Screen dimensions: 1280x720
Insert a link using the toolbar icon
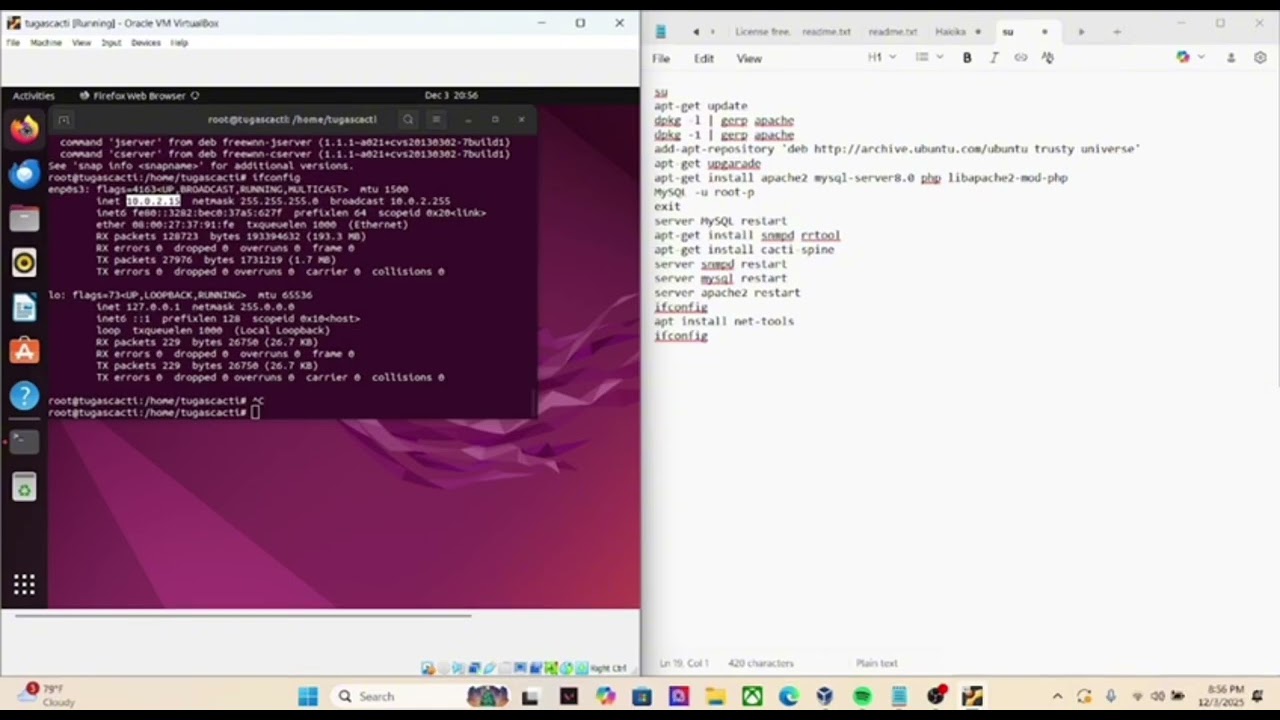point(1020,58)
